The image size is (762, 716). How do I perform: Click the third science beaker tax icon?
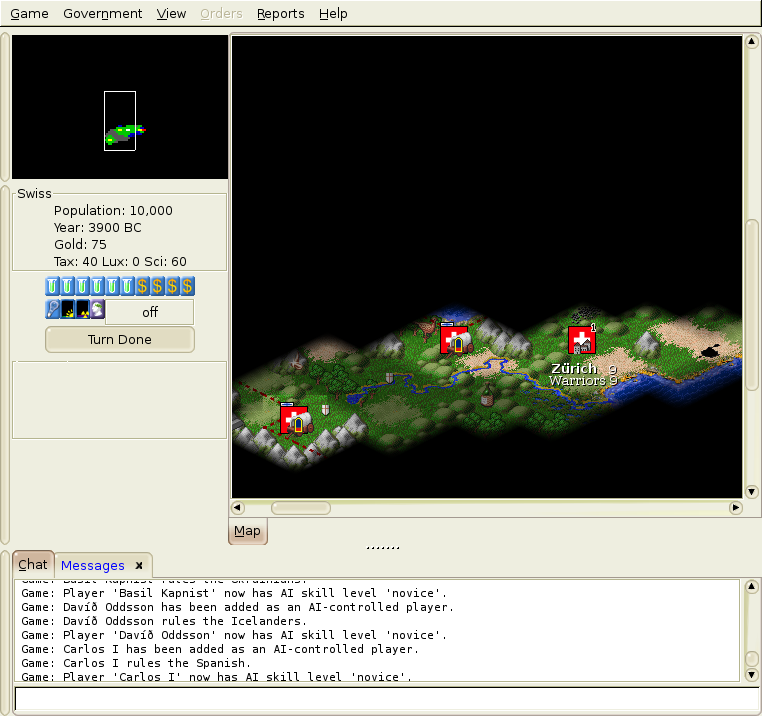[x=83, y=286]
